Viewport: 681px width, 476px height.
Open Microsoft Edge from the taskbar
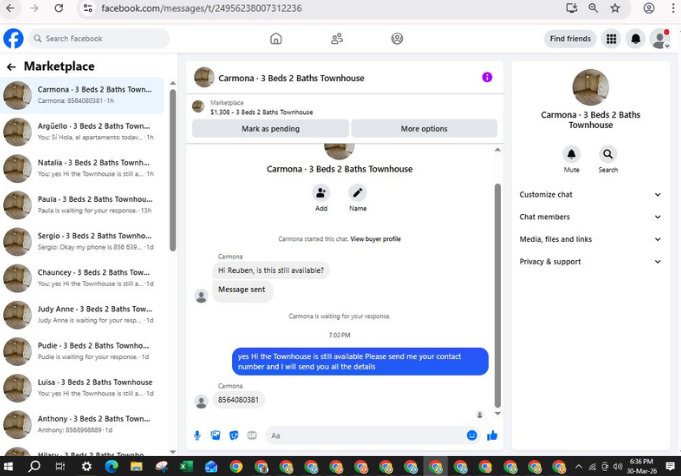[112, 466]
